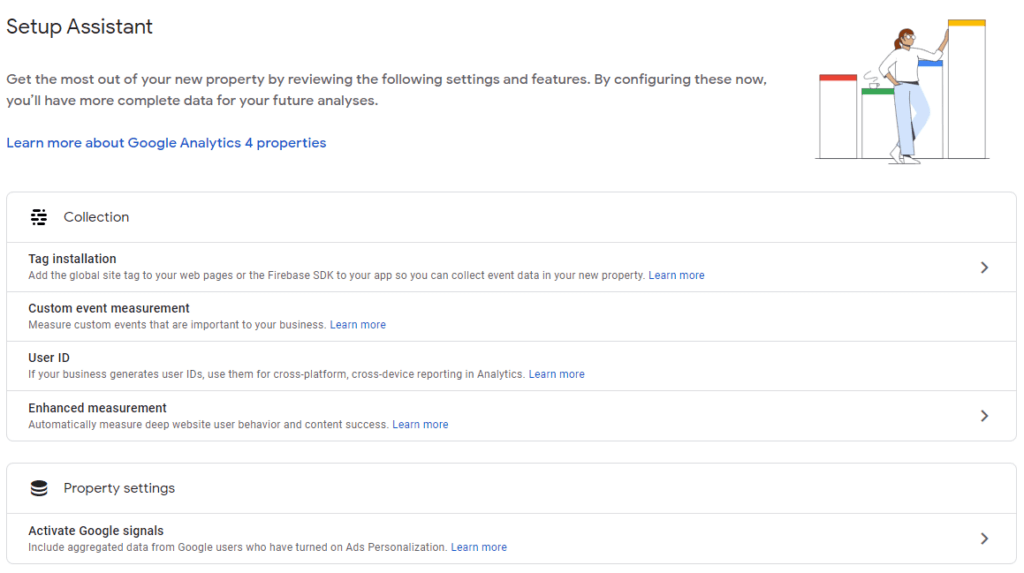
Task: Click the Collection section title
Action: [96, 217]
